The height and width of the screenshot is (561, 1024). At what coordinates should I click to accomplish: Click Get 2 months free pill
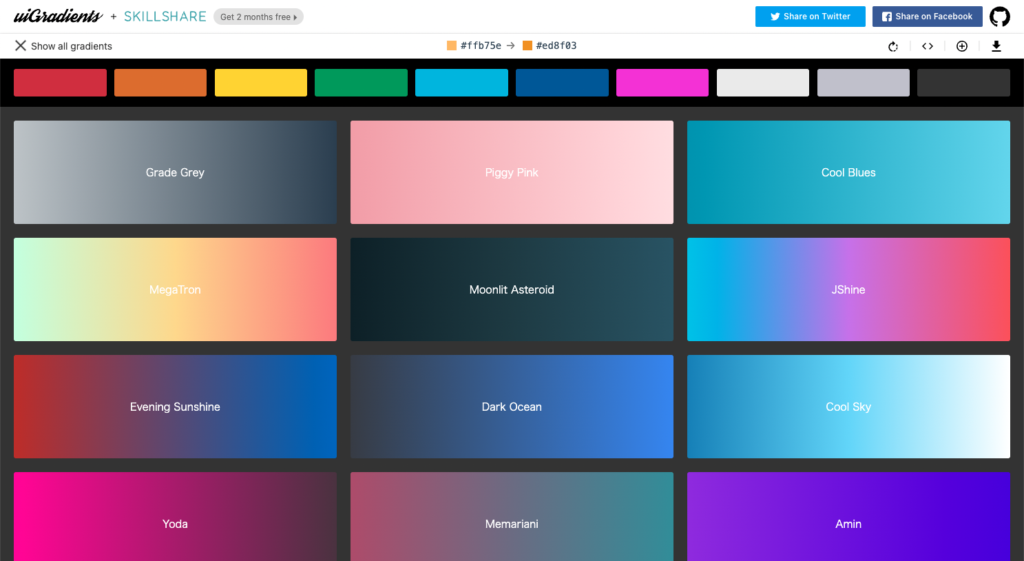259,17
